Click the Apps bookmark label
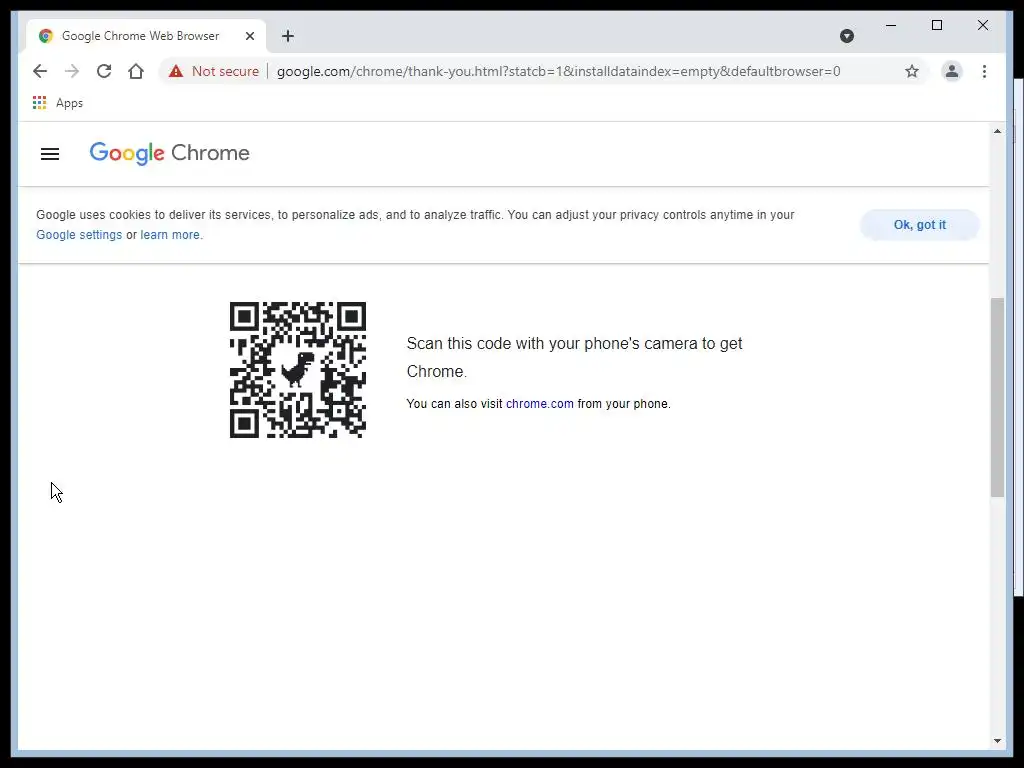Viewport: 1024px width, 768px height. 69,103
